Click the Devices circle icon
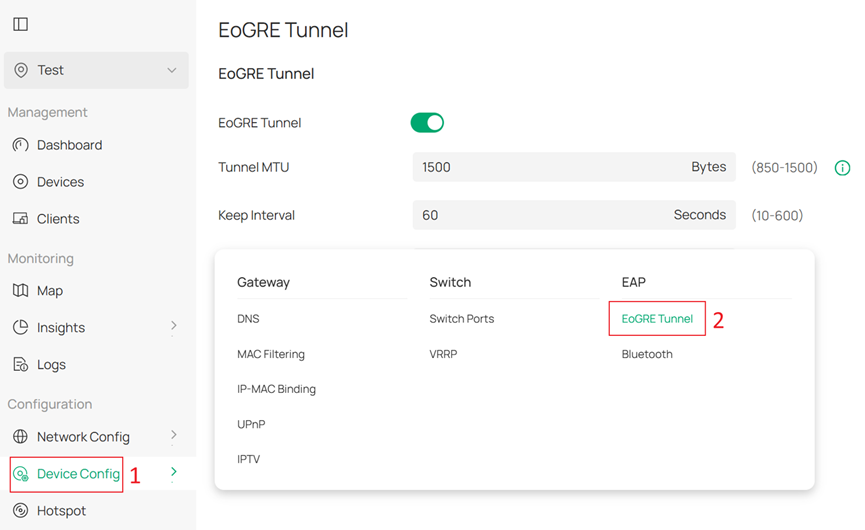This screenshot has width=865, height=530. 20,182
